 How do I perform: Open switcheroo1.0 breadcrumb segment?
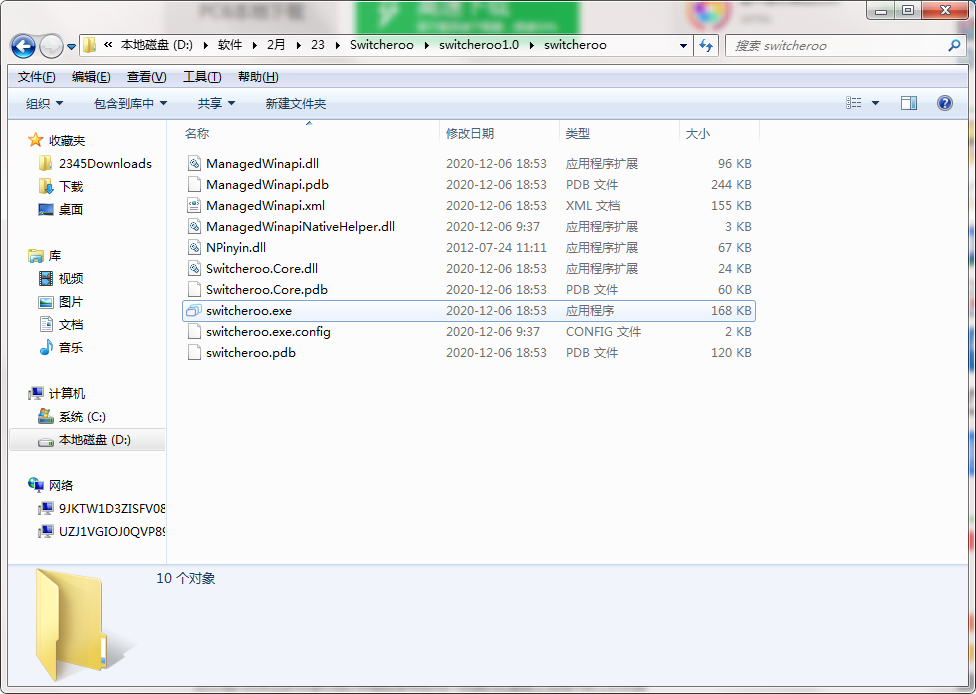[x=479, y=45]
